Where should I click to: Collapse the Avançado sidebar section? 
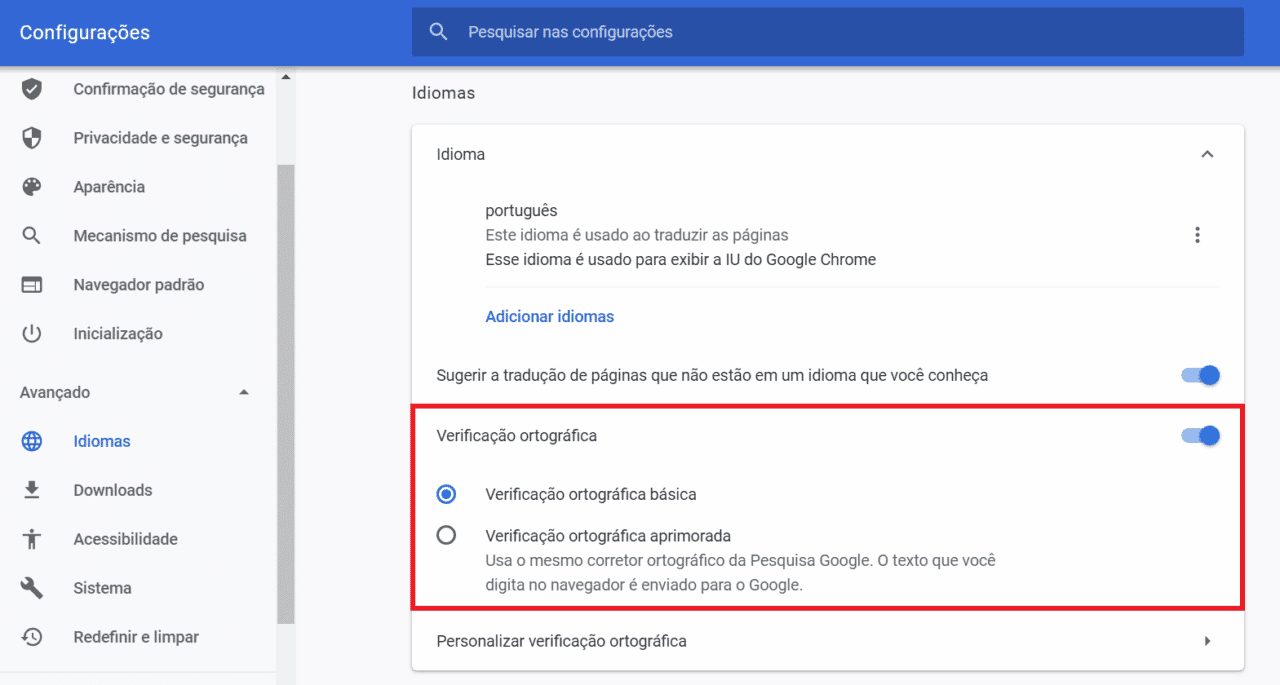coord(244,392)
